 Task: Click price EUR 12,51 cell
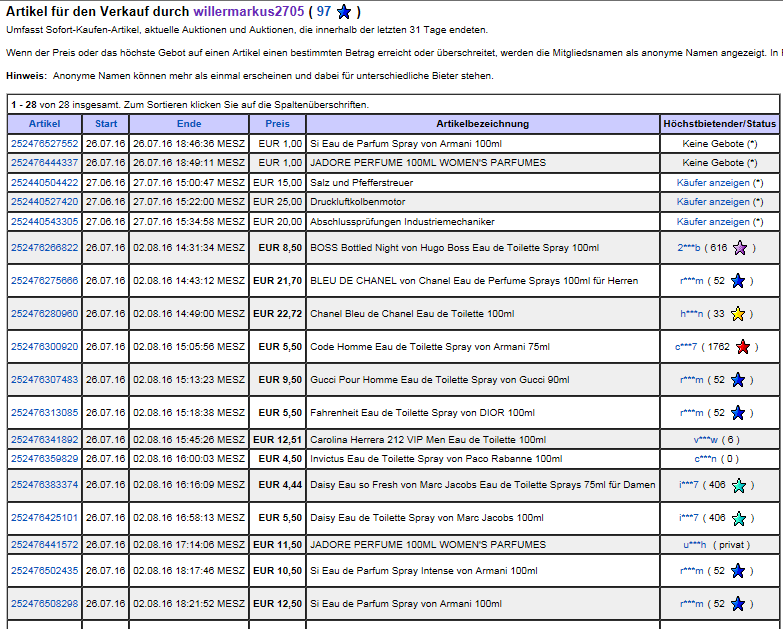[x=277, y=440]
